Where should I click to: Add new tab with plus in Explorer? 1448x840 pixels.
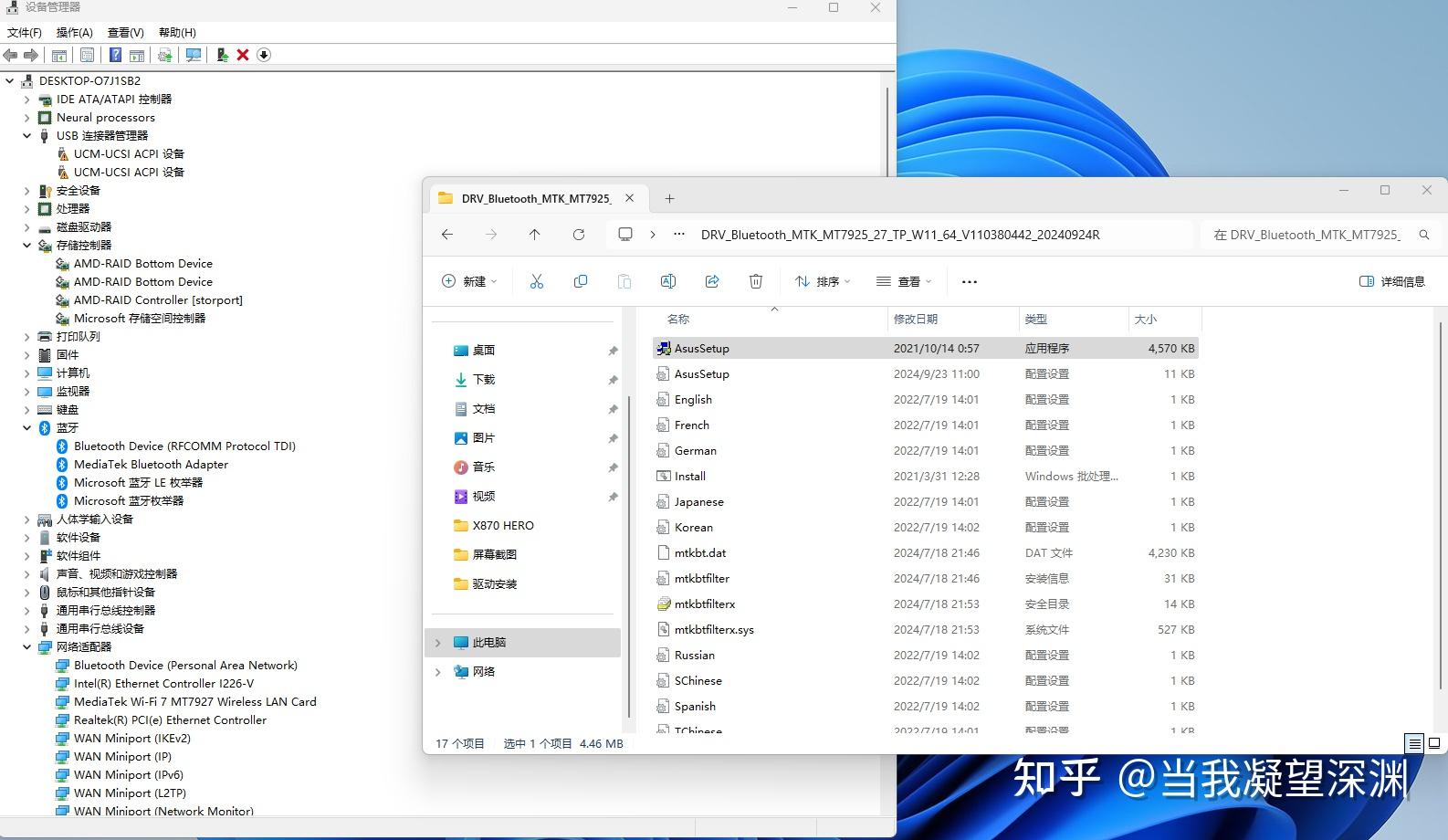(669, 198)
